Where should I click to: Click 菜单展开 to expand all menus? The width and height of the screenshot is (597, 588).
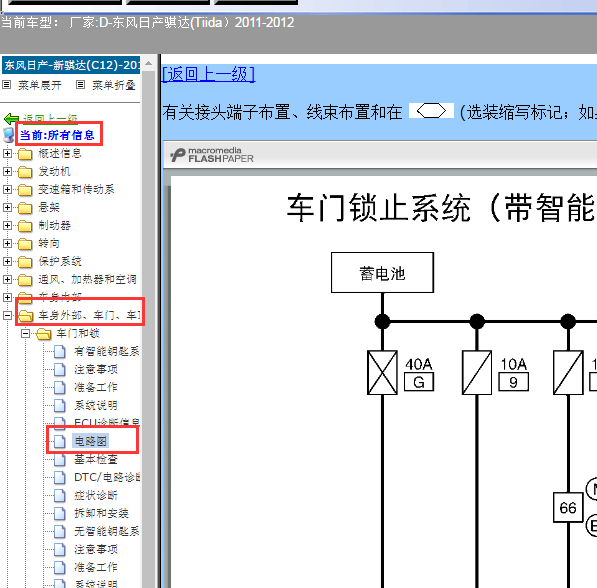tap(40, 85)
